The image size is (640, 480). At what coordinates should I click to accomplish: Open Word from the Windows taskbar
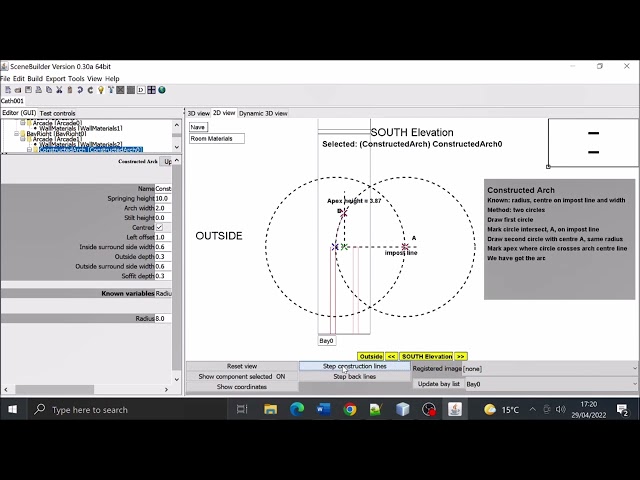pyautogui.click(x=323, y=409)
